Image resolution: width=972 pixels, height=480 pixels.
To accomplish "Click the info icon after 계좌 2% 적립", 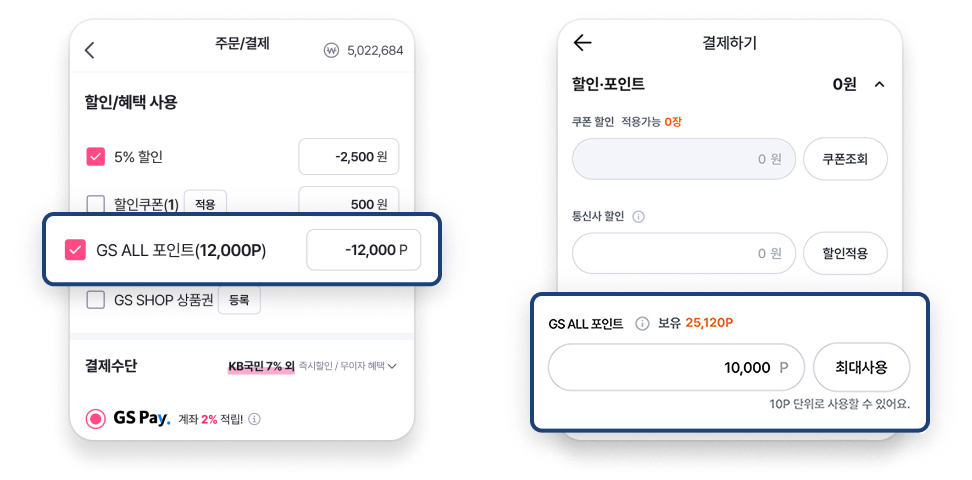I will tap(255, 419).
